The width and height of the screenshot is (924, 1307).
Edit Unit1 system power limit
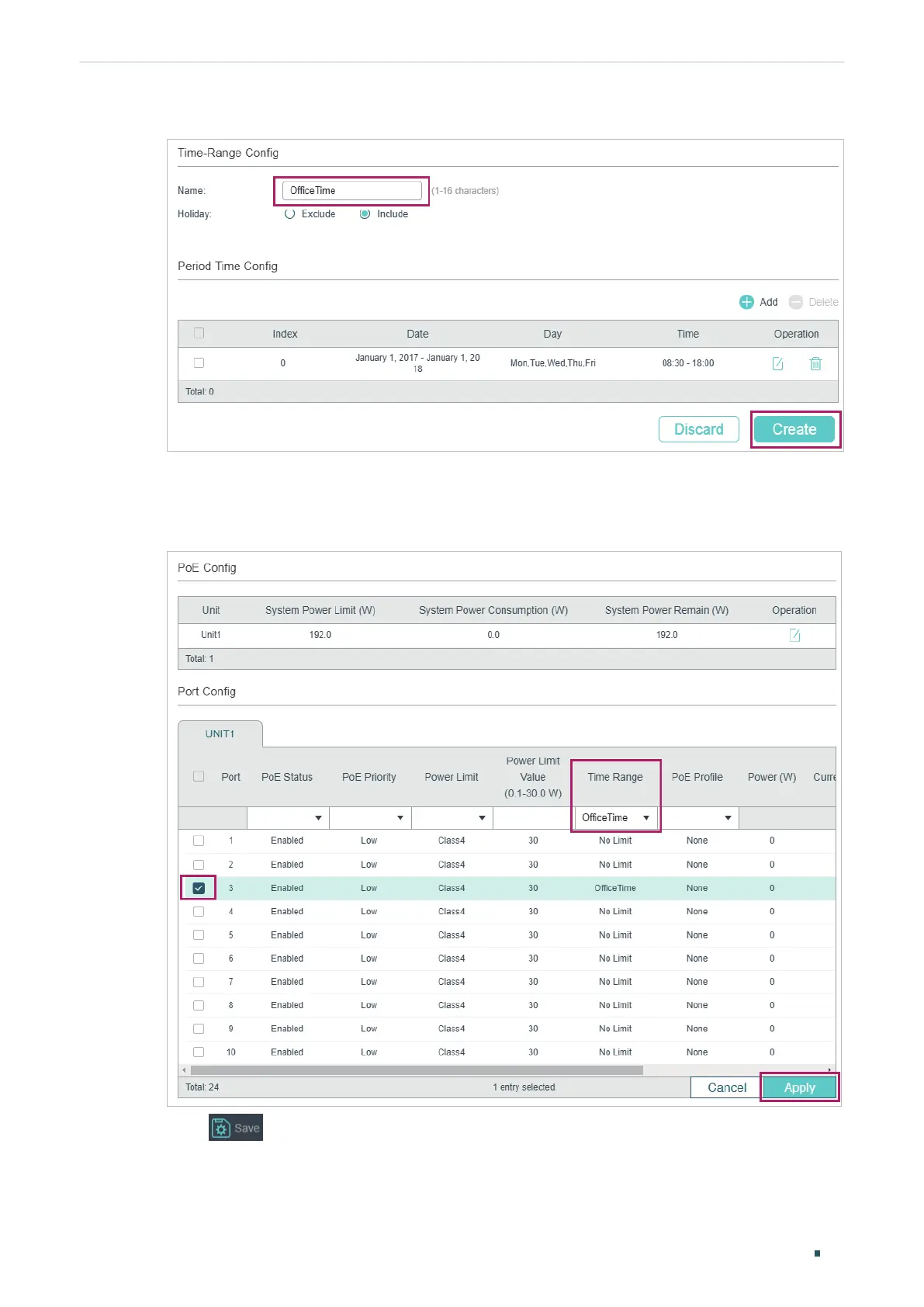794,635
